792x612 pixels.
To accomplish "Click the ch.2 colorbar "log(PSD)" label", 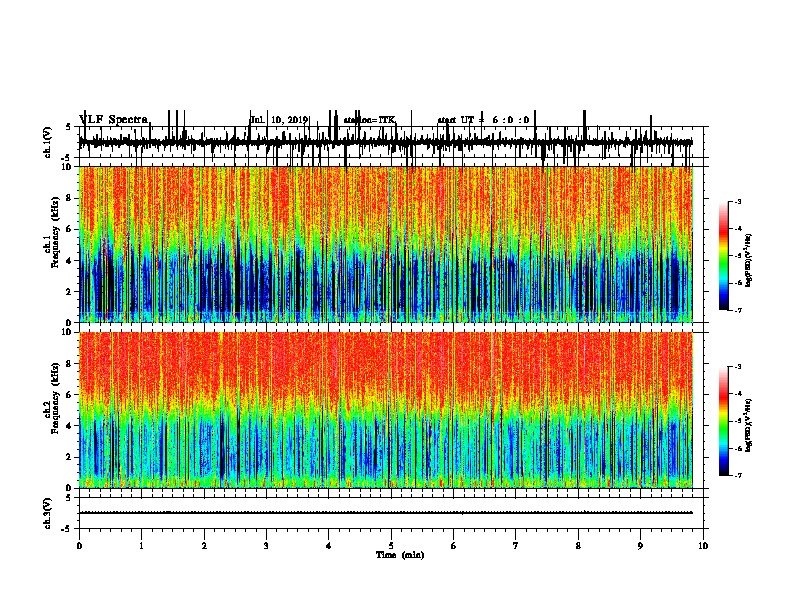I will click(749, 426).
